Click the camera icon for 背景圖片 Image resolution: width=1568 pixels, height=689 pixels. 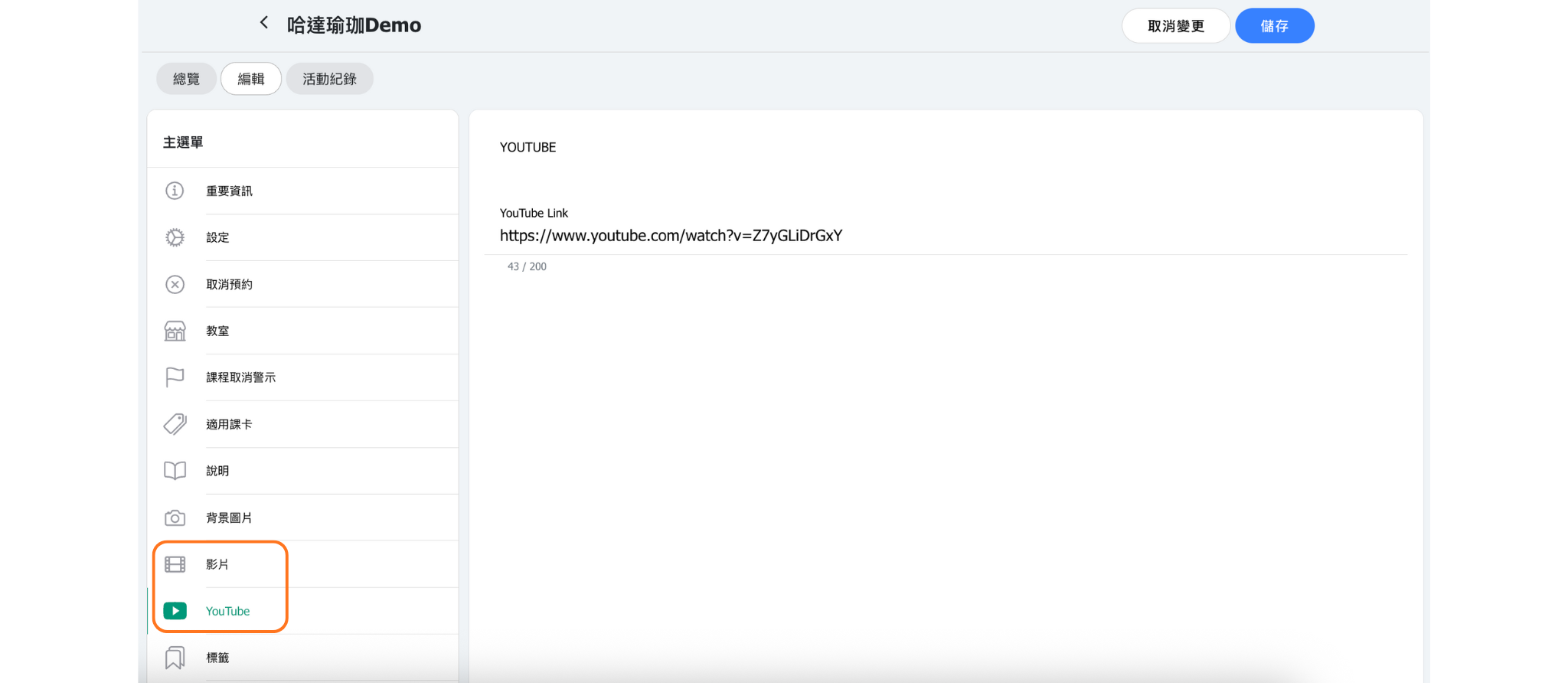pyautogui.click(x=175, y=518)
